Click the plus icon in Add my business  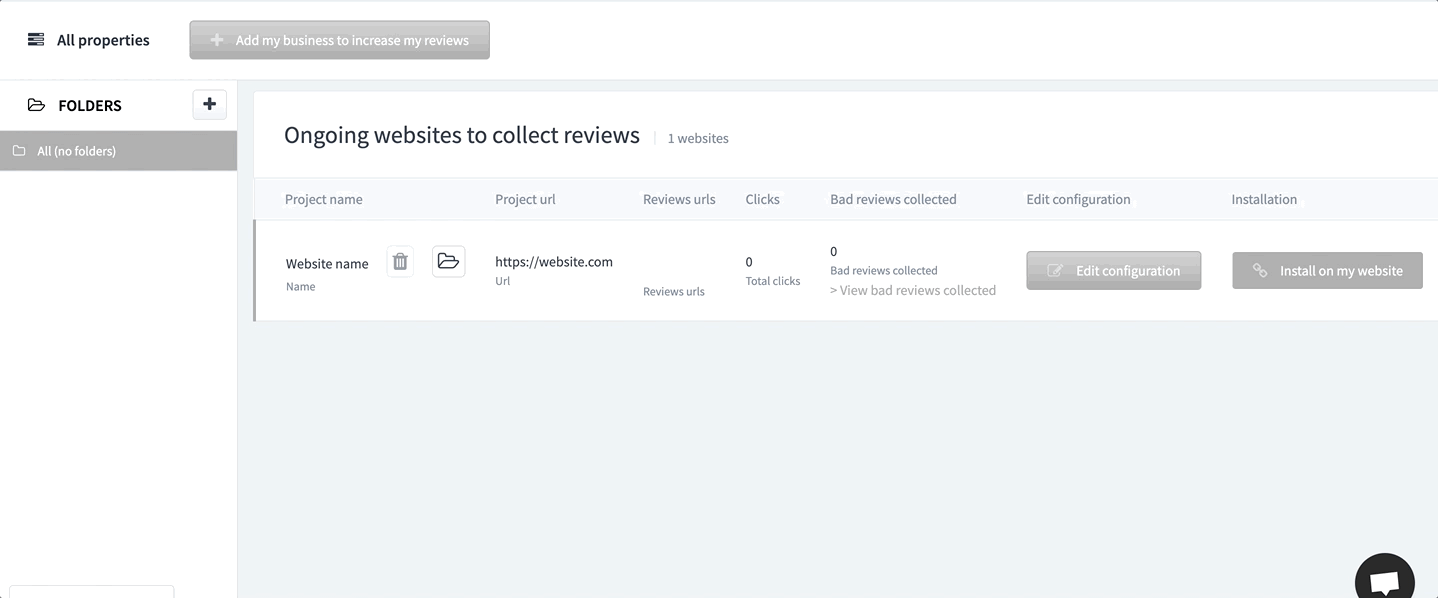coord(217,41)
